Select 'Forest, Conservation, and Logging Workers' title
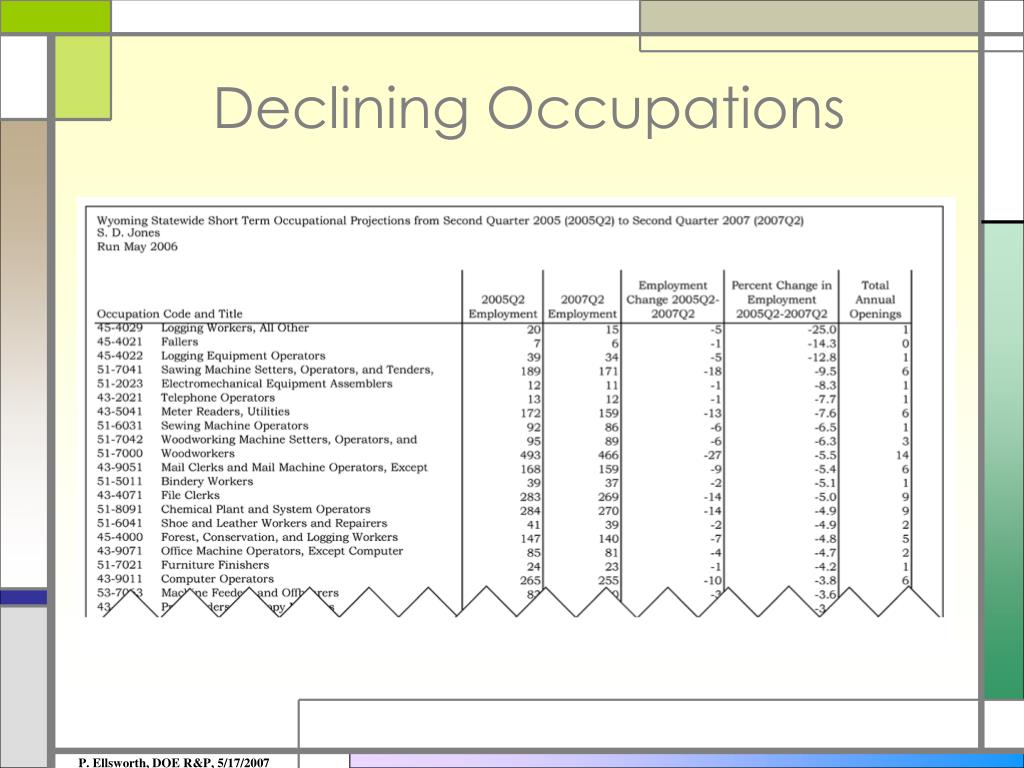Viewport: 1024px width, 768px height. point(280,537)
